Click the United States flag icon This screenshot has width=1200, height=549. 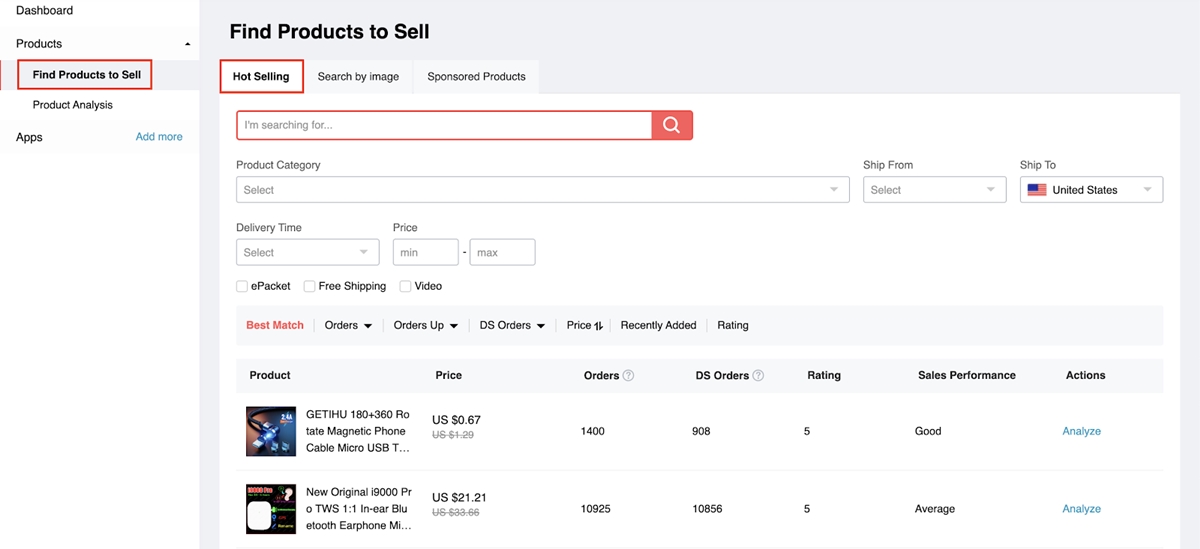[1037, 190]
